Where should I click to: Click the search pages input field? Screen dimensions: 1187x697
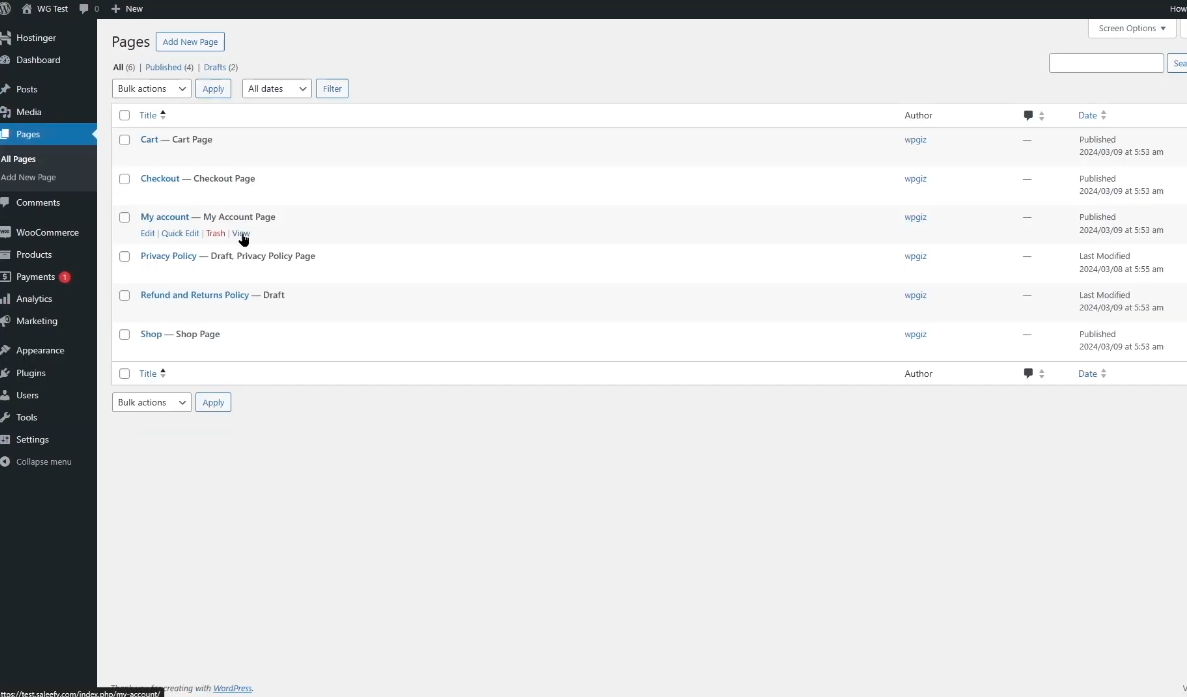click(x=1106, y=63)
